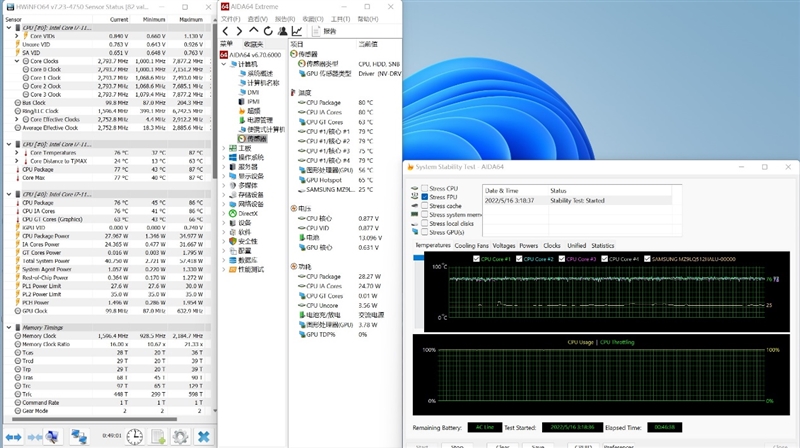
Task: Switch to Cooling Fans tab
Action: [x=471, y=245]
